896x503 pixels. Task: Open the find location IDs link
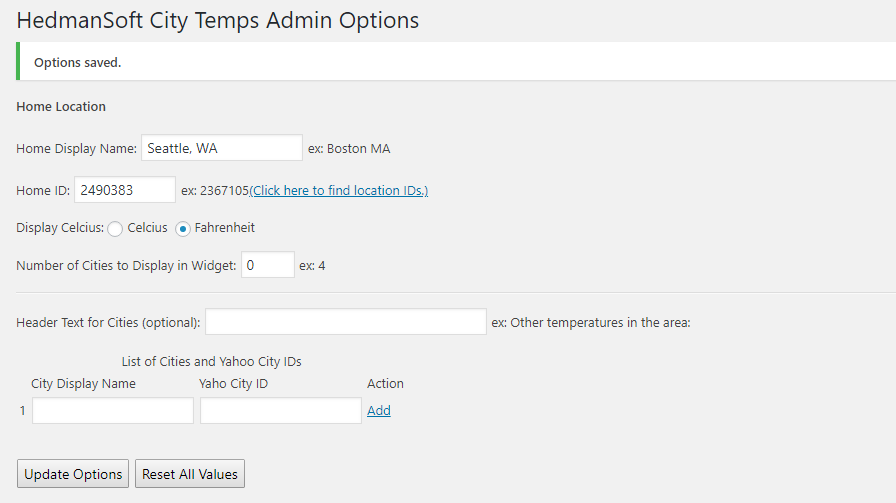[x=339, y=190]
